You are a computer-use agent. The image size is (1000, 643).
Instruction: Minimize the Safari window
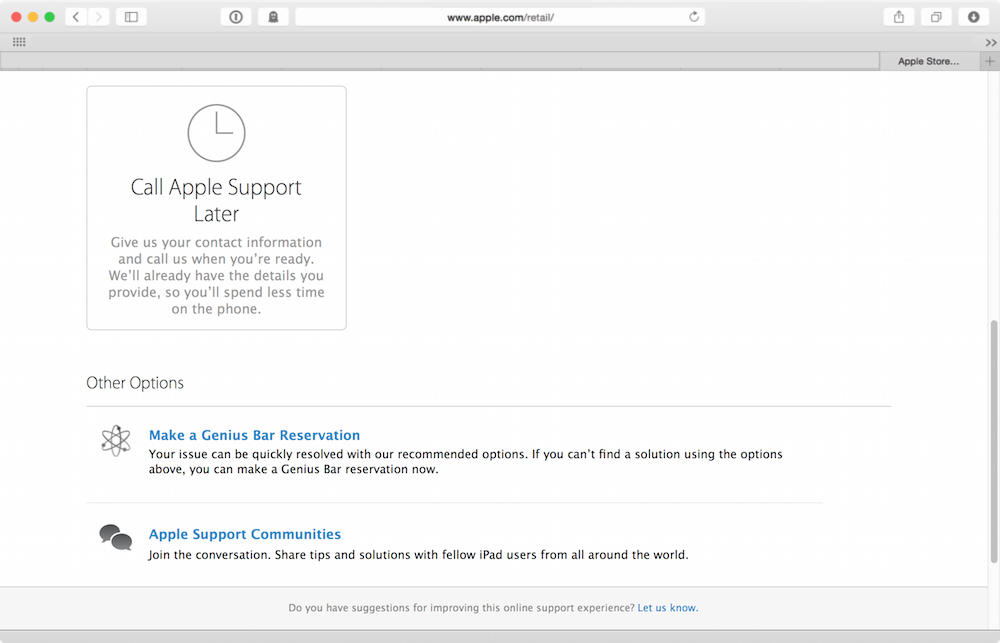[33, 17]
